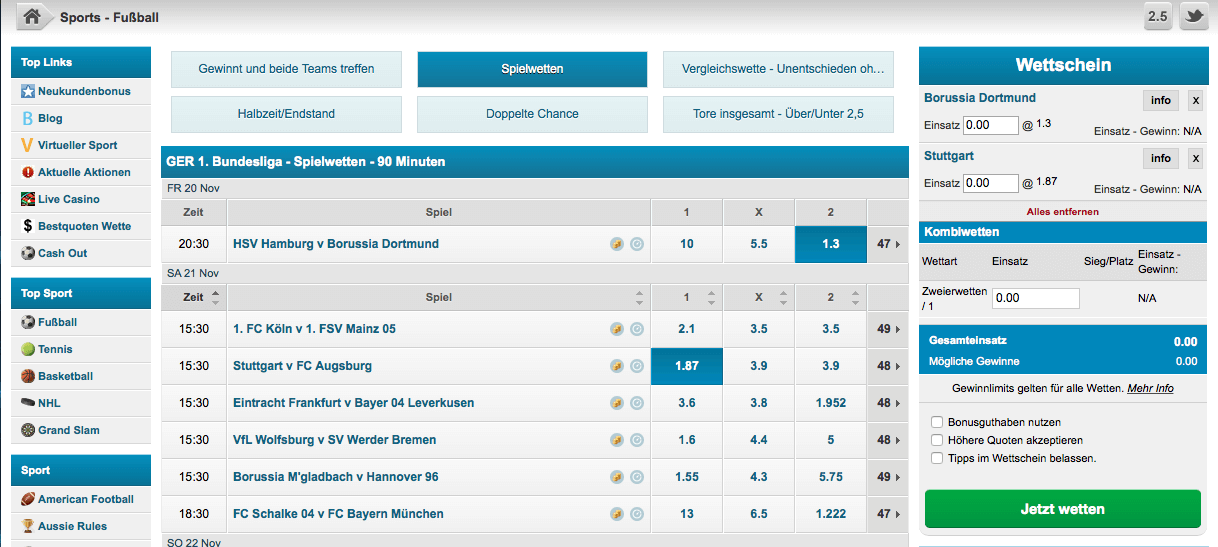Focus Einsatz field for Stuttgart bet

coord(990,183)
